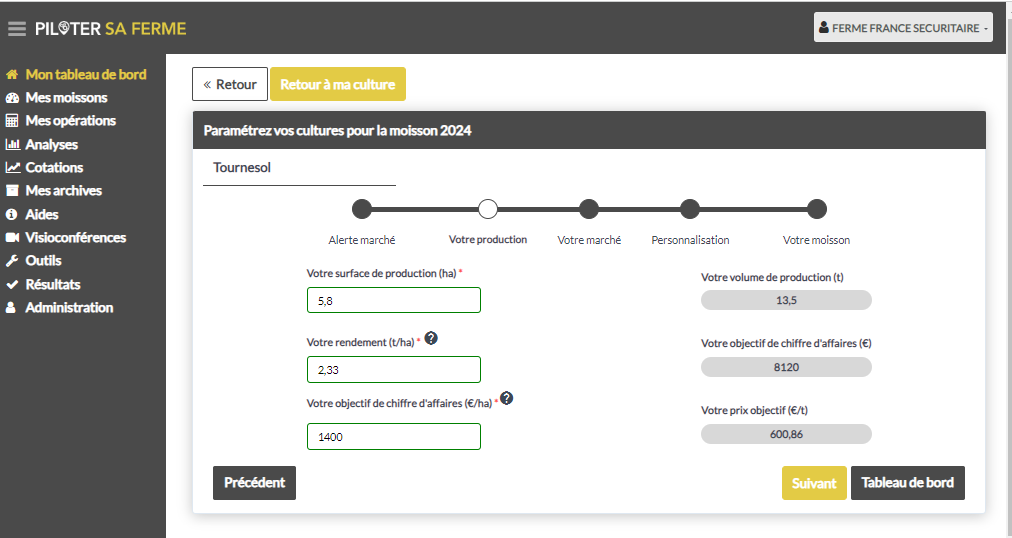The width and height of the screenshot is (1012, 538).
Task: Open Mes archives in sidebar
Action: pyautogui.click(x=54, y=191)
